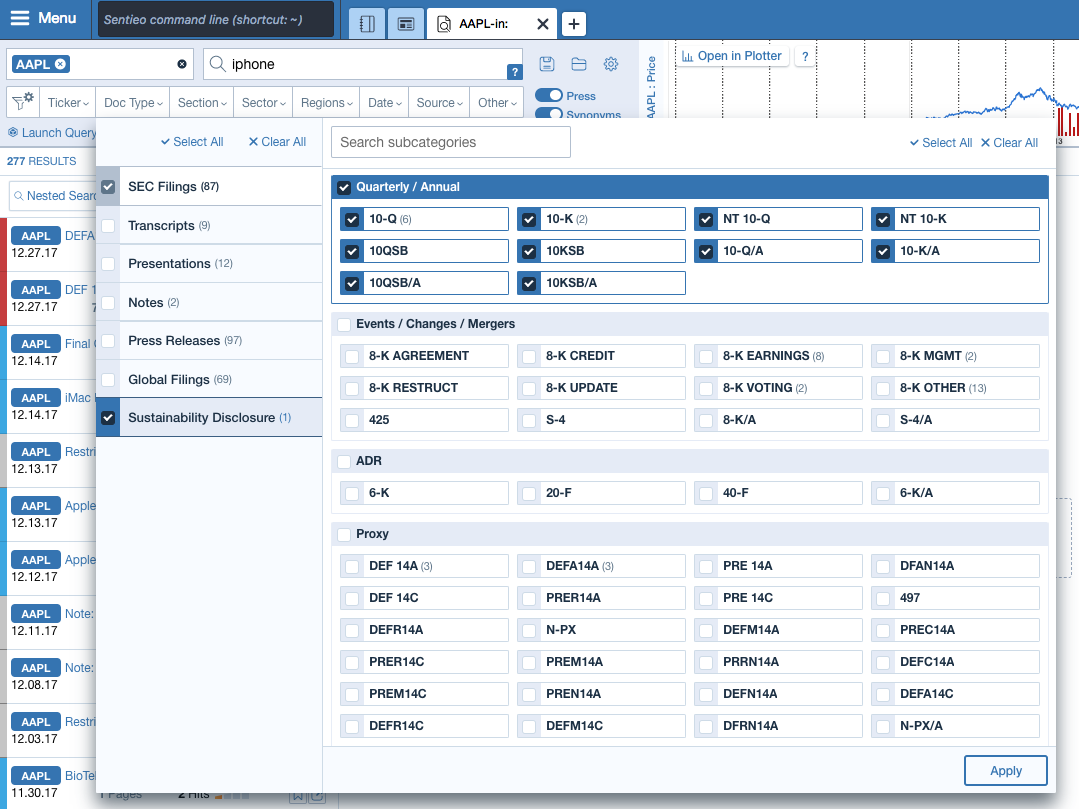Click the notebook panel icon in top bar
1079x809 pixels.
click(367, 24)
